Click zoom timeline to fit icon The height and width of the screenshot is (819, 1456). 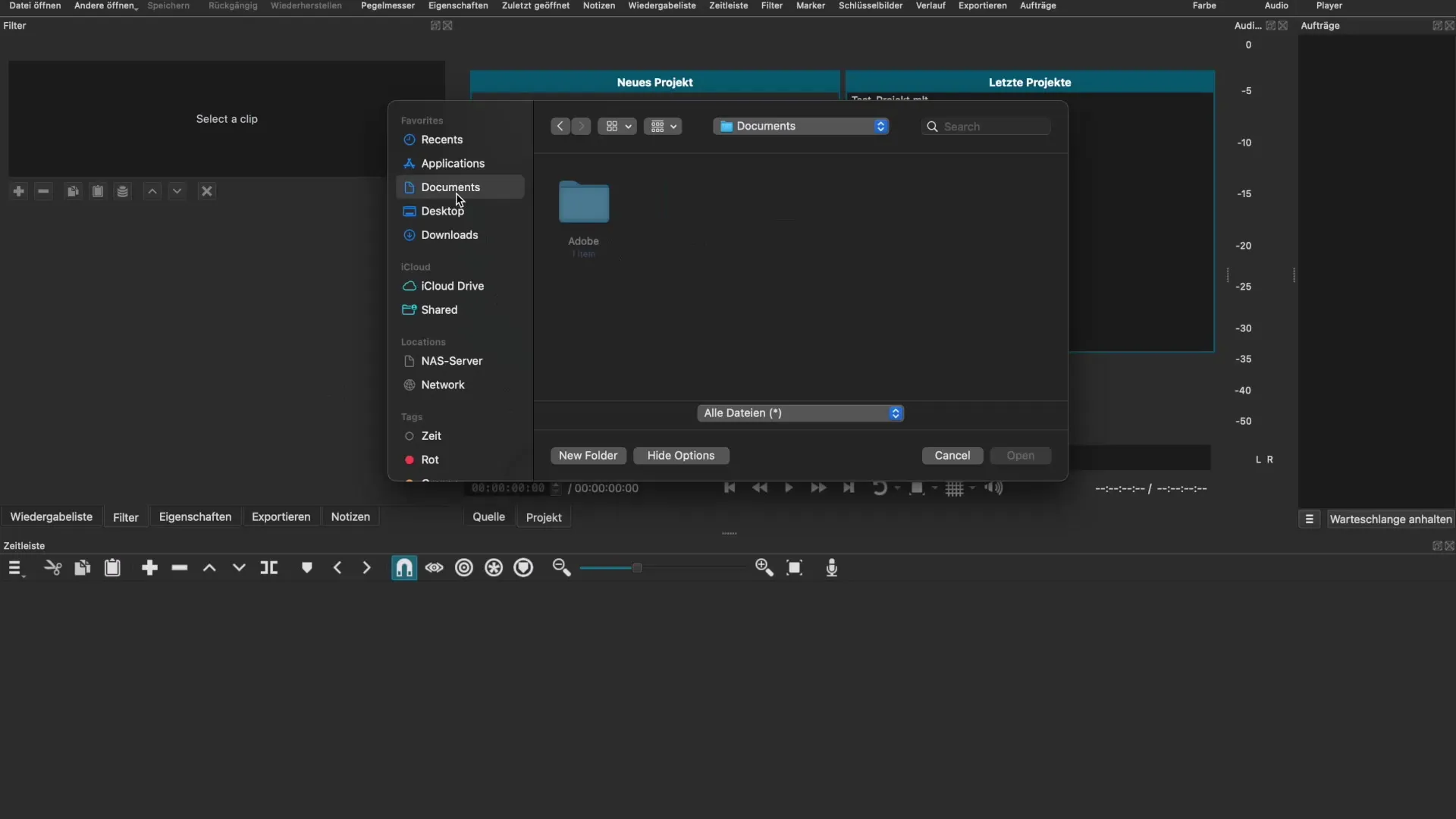pos(794,568)
